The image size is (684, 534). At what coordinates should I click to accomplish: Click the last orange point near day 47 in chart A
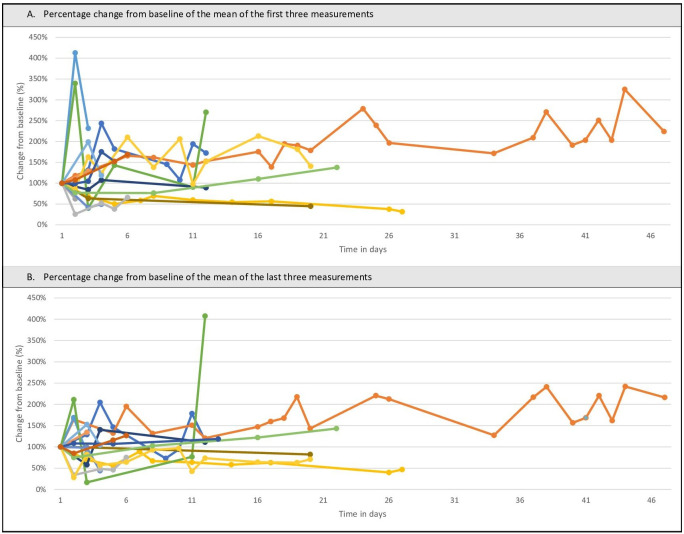click(664, 131)
